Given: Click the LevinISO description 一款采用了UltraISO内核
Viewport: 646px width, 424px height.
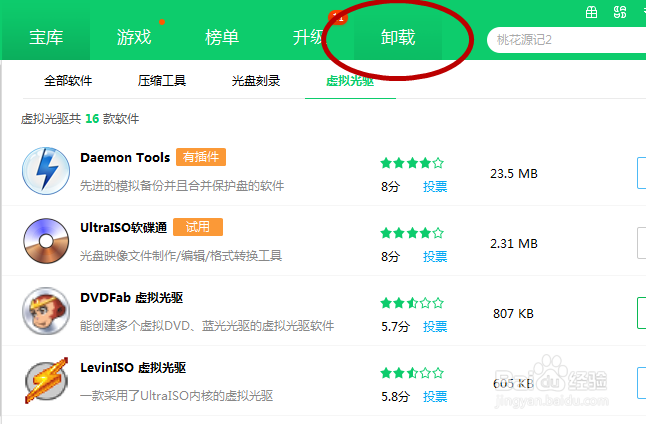Looking at the screenshot, I should coord(176,396).
